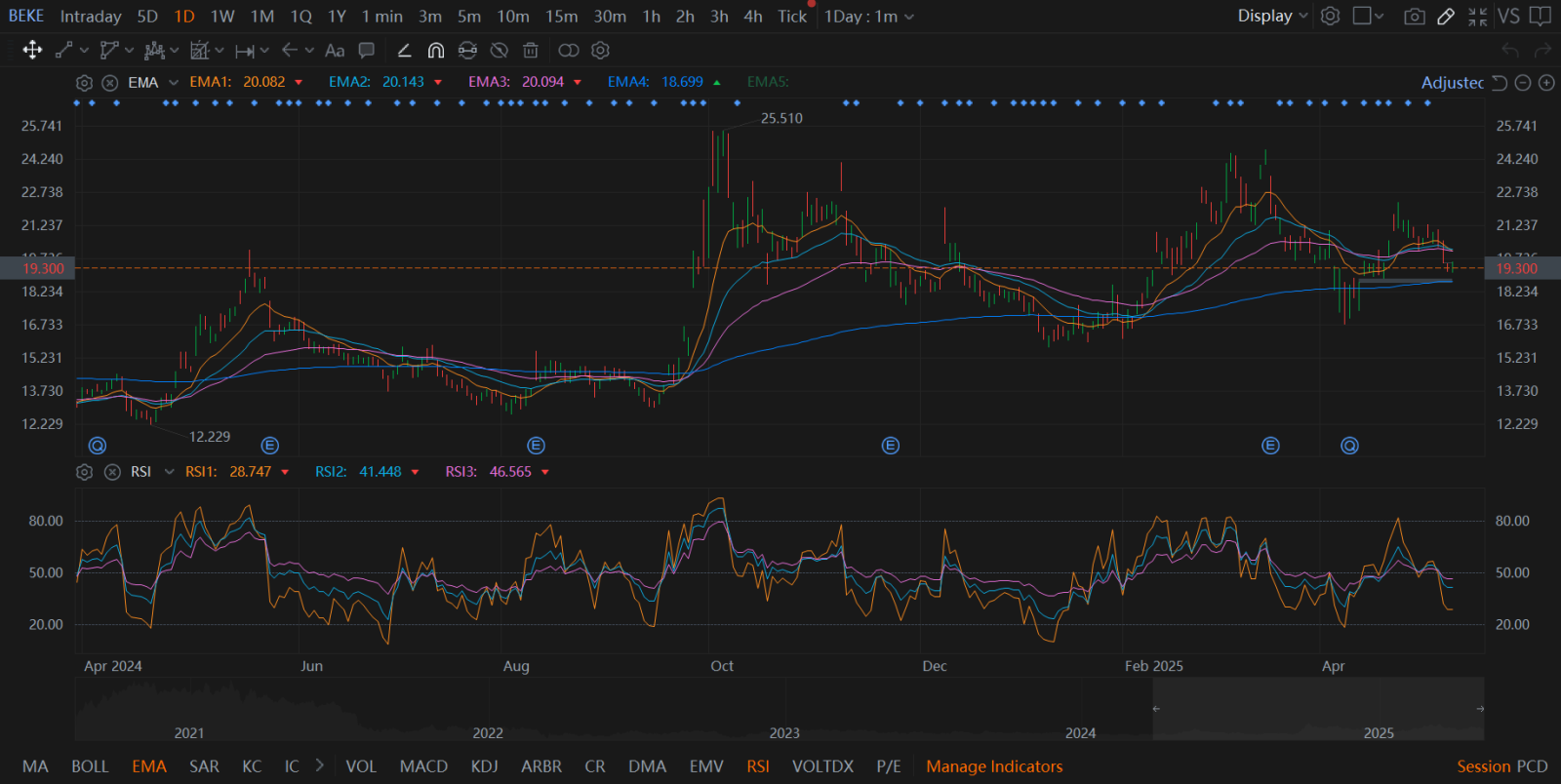Expand the Display dropdown

tap(1272, 16)
